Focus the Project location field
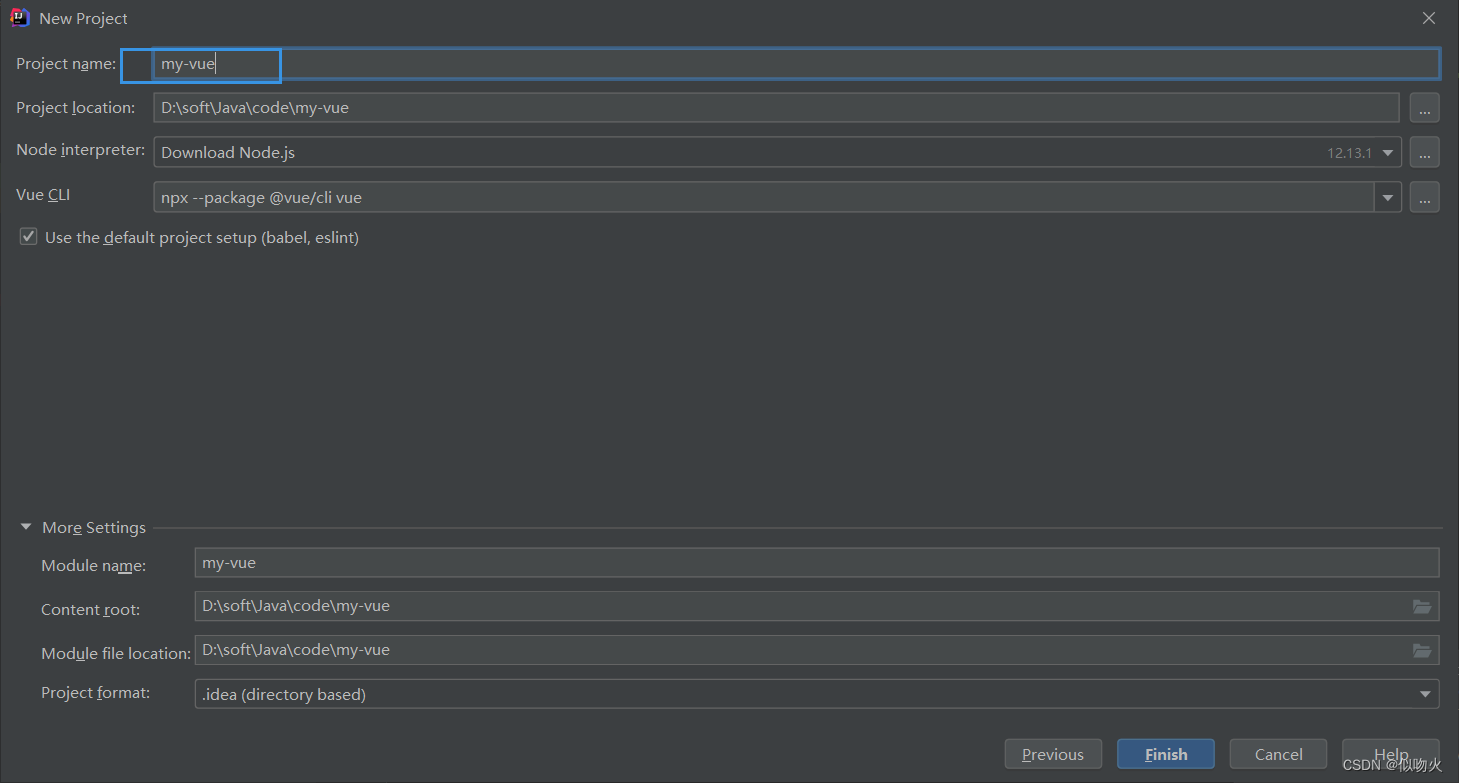This screenshot has height=783, width=1459. coord(776,107)
